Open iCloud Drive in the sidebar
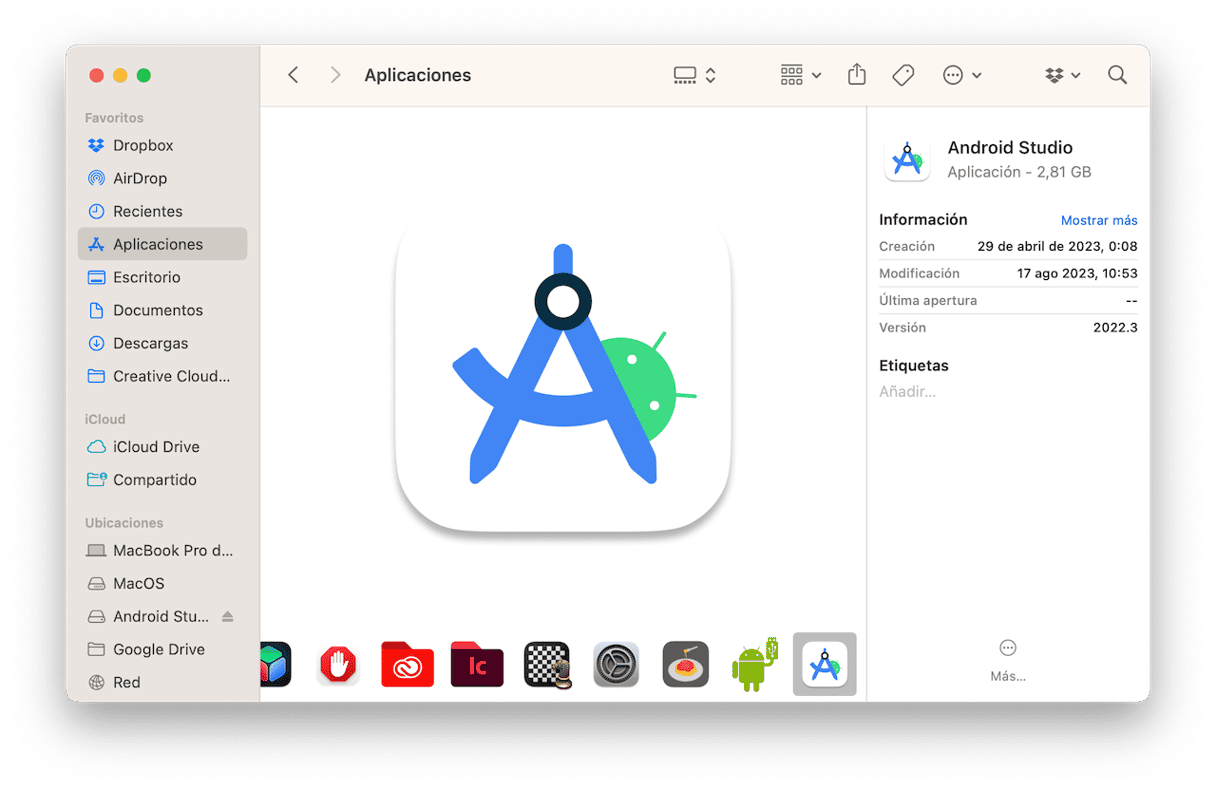This screenshot has width=1216, height=789. pyautogui.click(x=162, y=447)
